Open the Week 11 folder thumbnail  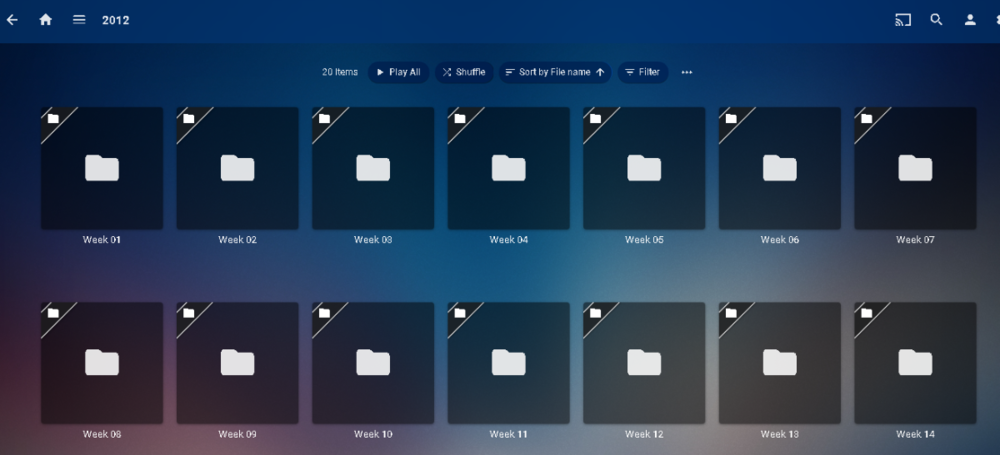(508, 363)
